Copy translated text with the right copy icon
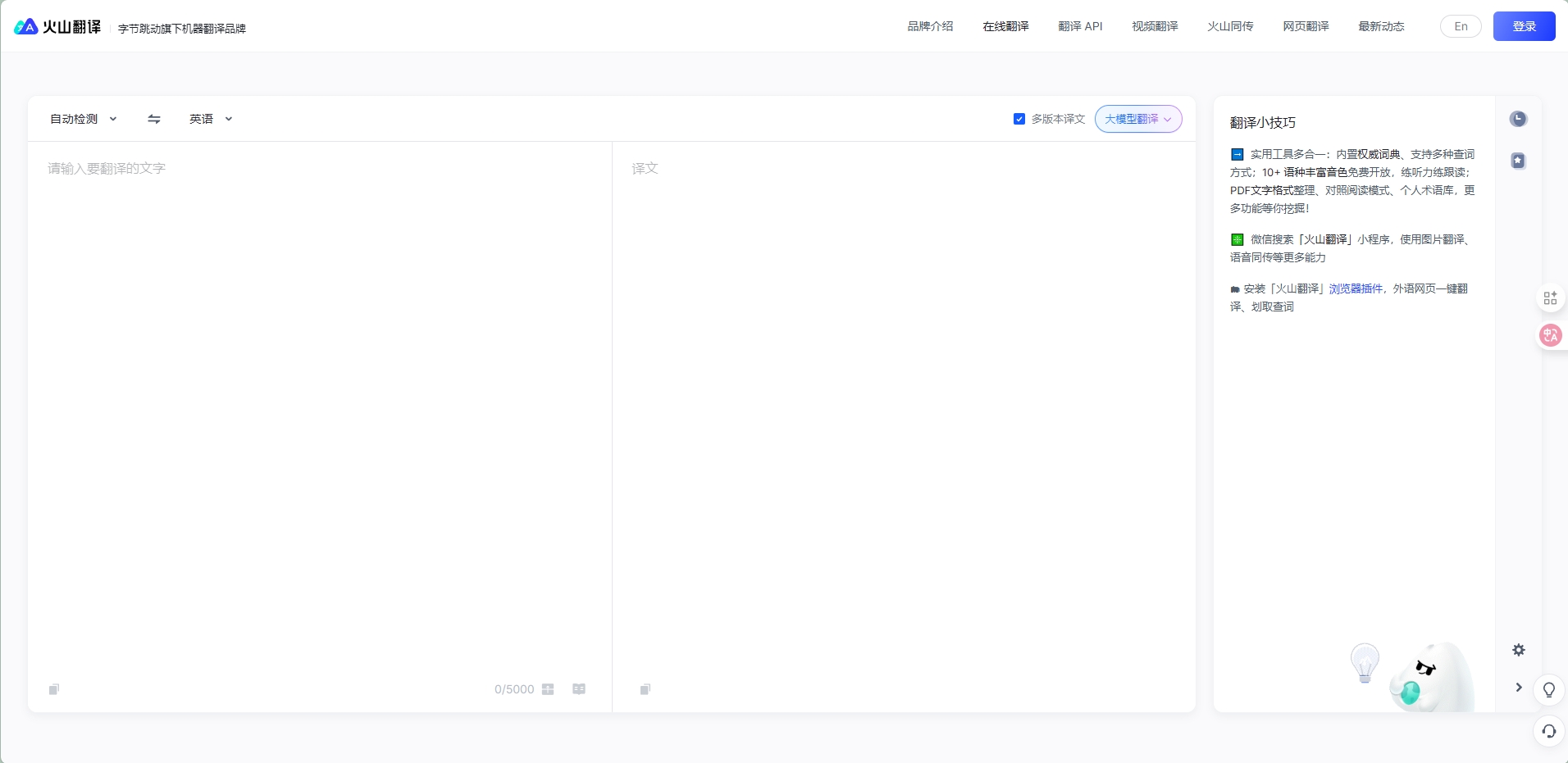 [x=645, y=689]
